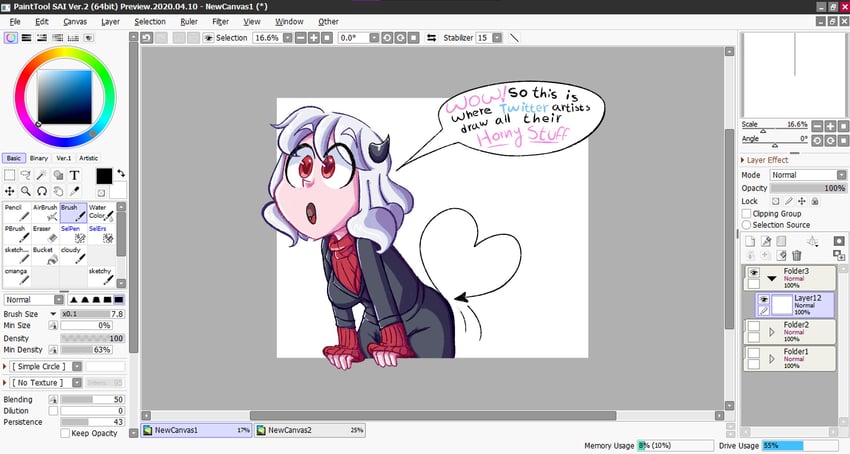
Task: Show the Folder1 layer group
Action: [x=754, y=353]
